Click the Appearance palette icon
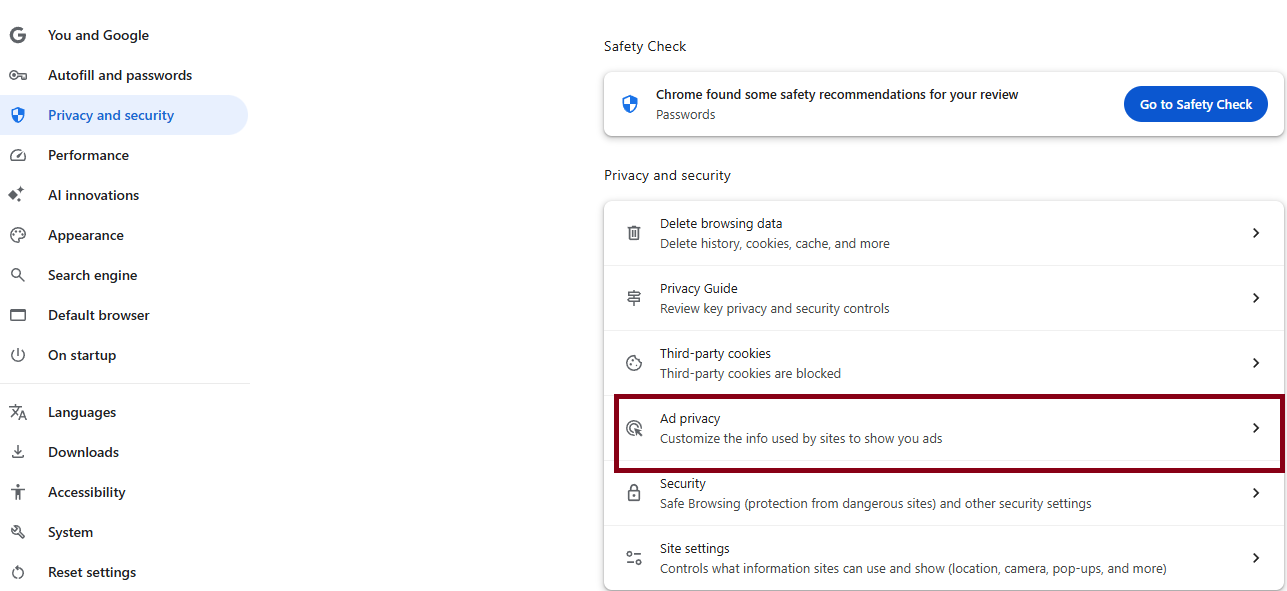The width and height of the screenshot is (1287, 591). pyautogui.click(x=18, y=235)
